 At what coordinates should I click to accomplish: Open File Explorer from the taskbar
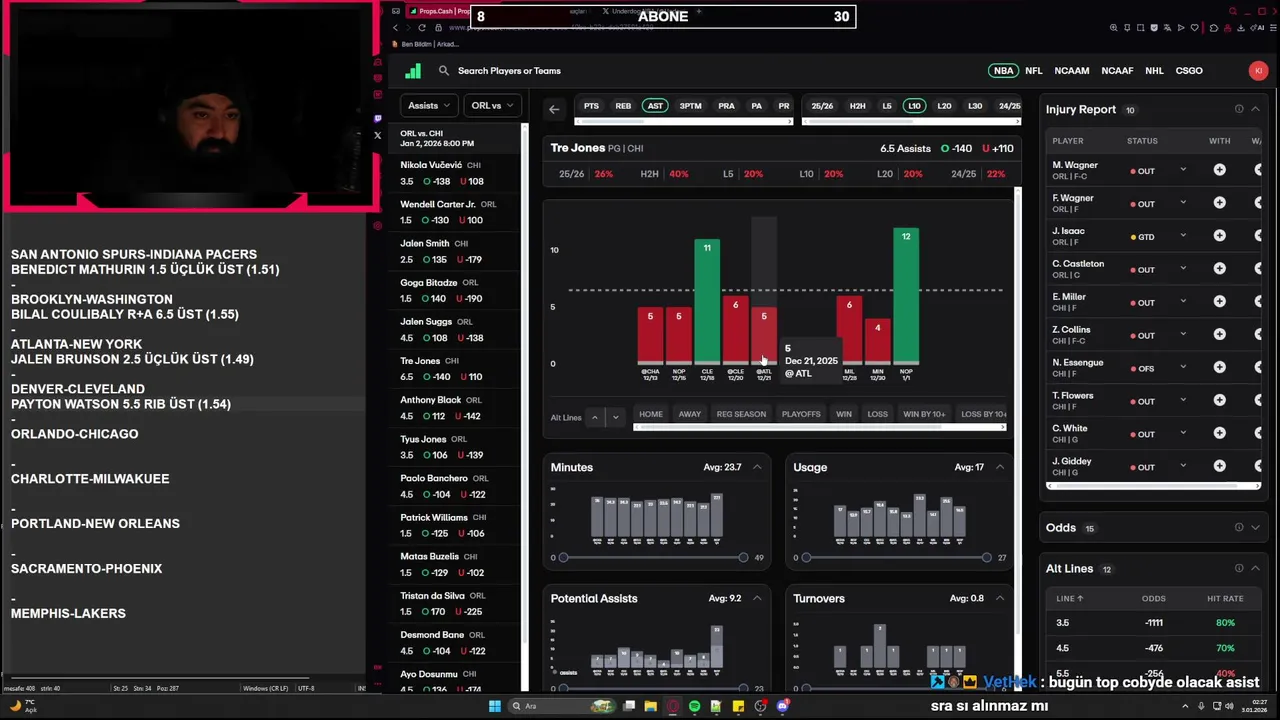point(650,706)
